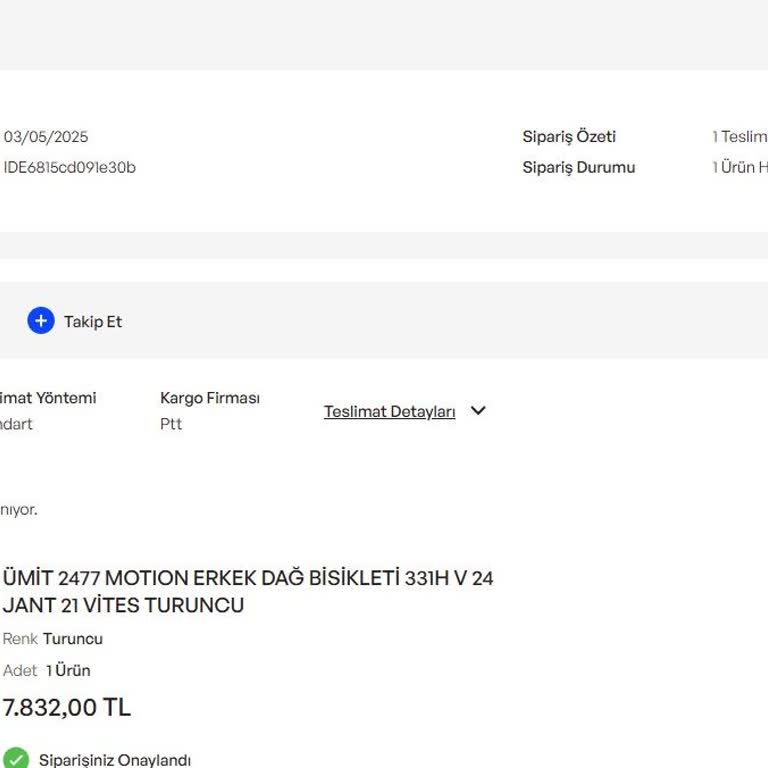Click the Standart delivery method value
The height and width of the screenshot is (768, 768).
[x=16, y=424]
